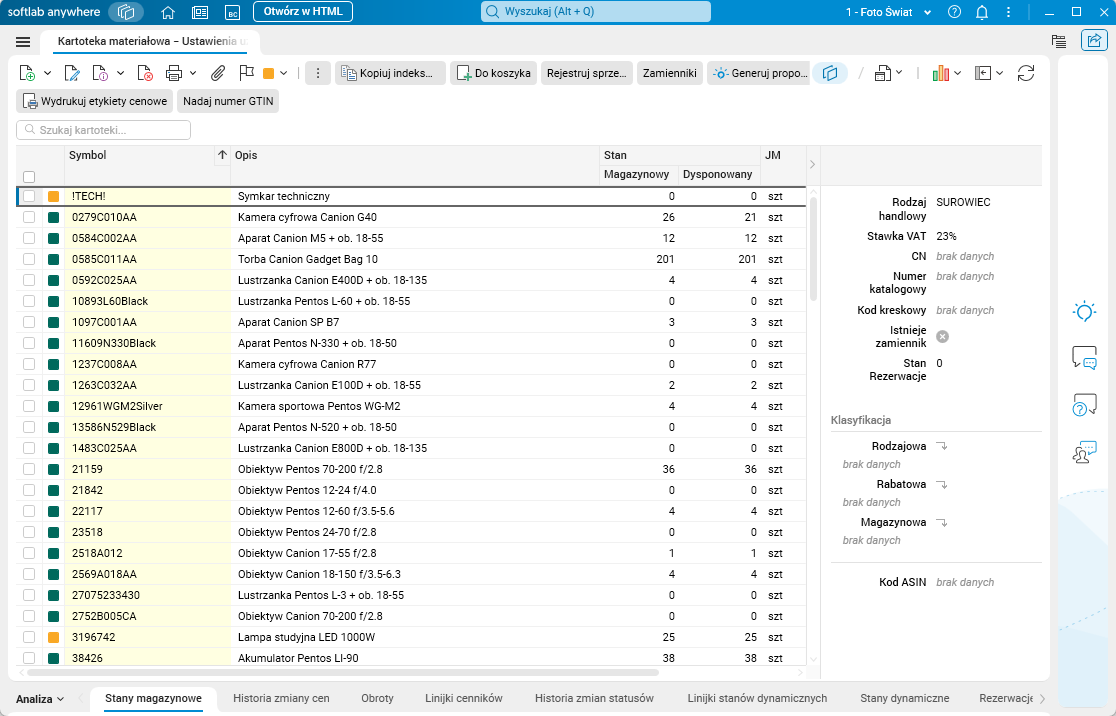Open the Linijki cenników tab
The height and width of the screenshot is (716, 1116).
(x=464, y=698)
